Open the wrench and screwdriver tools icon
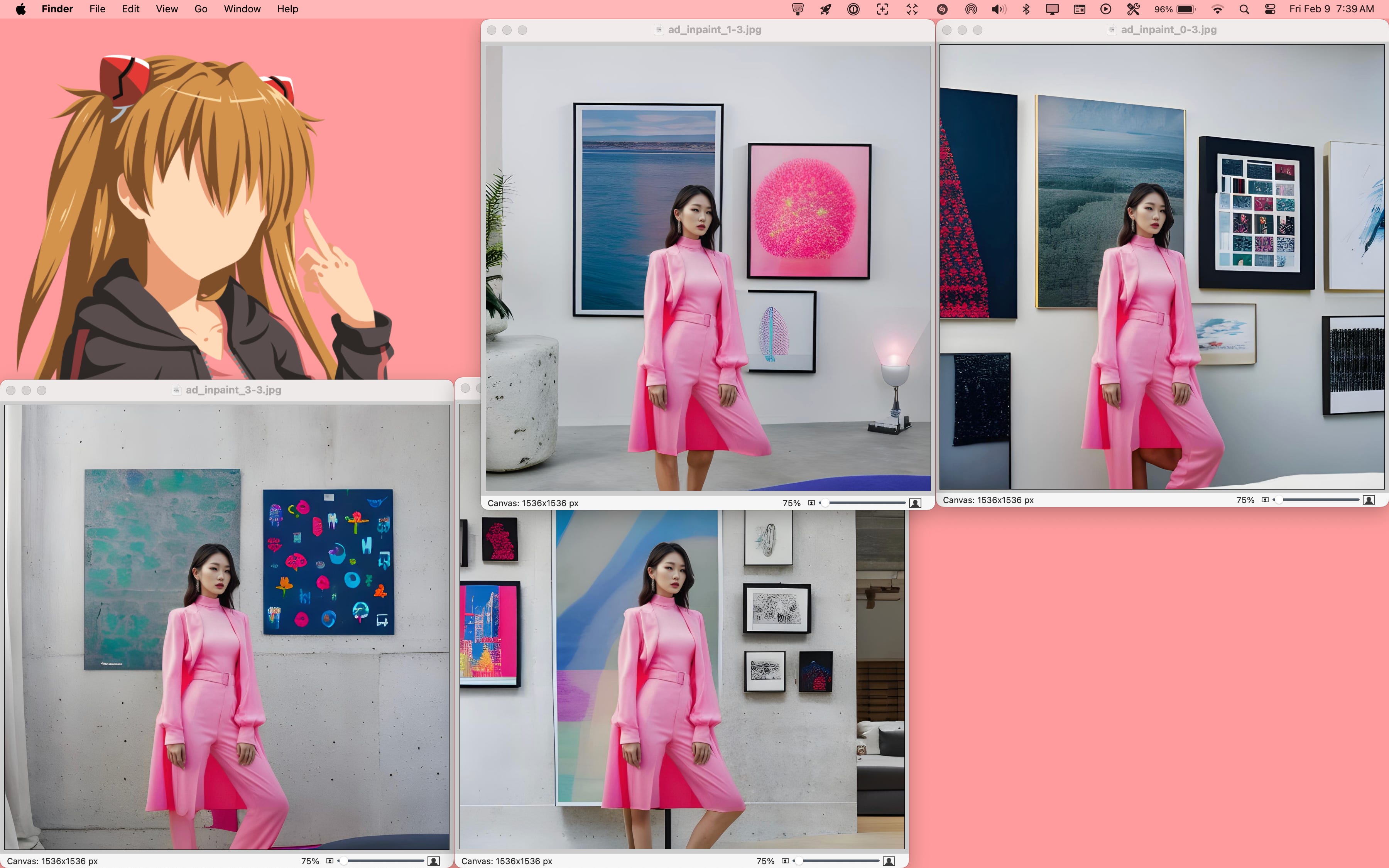This screenshot has width=1389, height=868. (1134, 8)
